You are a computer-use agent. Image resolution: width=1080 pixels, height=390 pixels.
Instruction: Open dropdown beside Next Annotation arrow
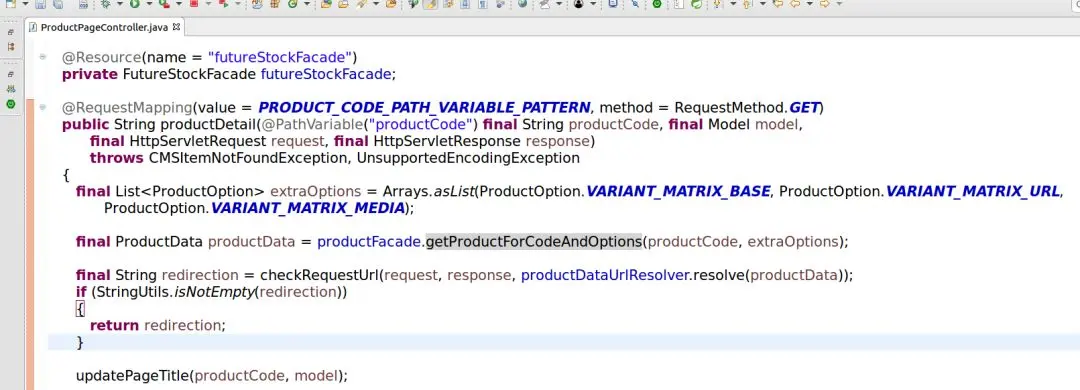pos(733,4)
